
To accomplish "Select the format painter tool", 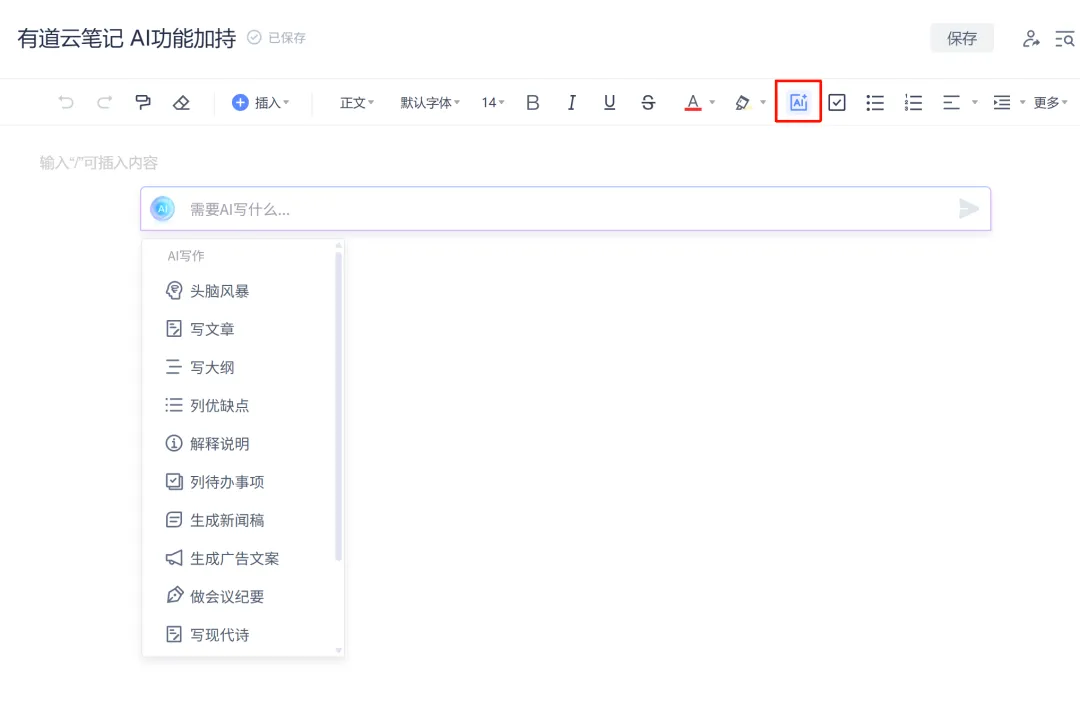I will (x=143, y=103).
